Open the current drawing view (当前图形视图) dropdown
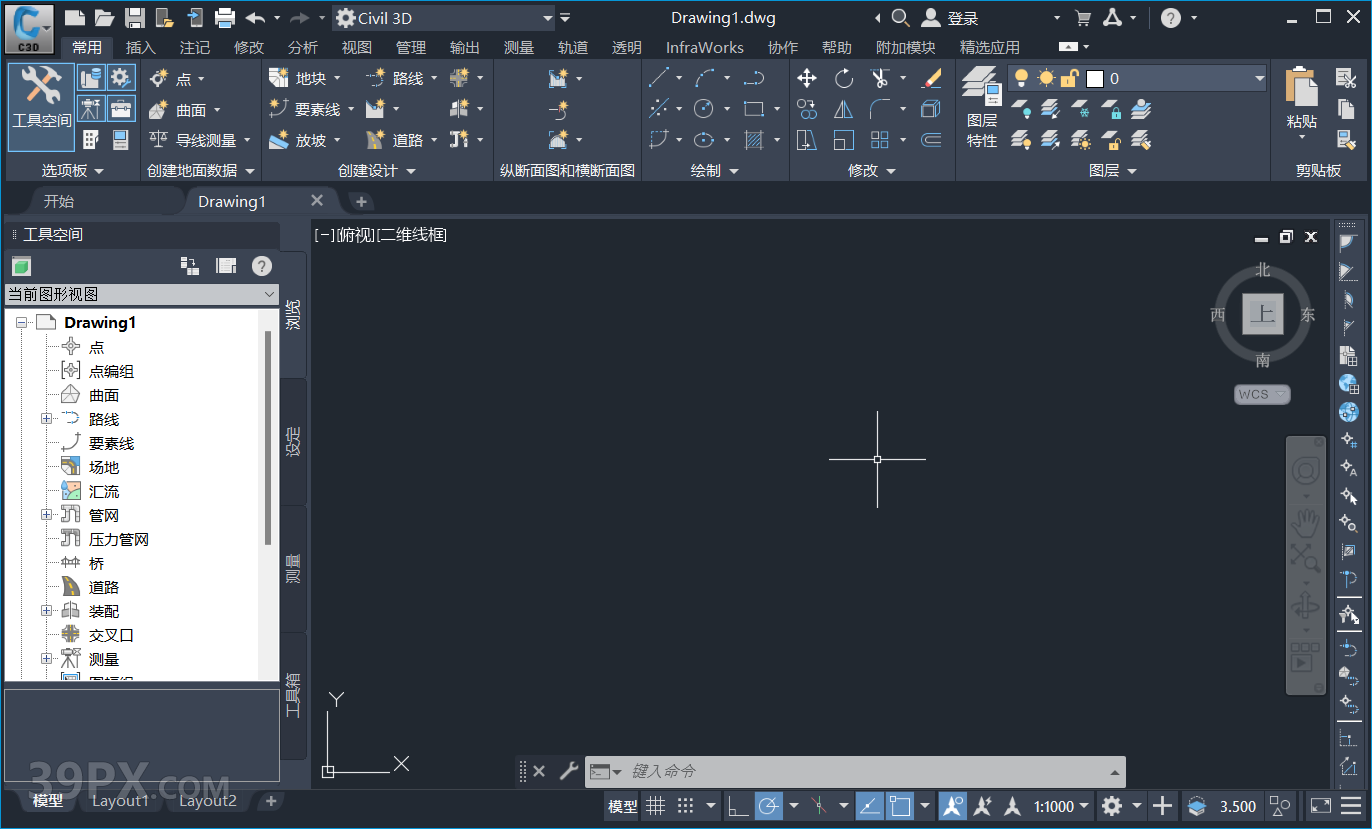The width and height of the screenshot is (1372, 829). (x=141, y=294)
